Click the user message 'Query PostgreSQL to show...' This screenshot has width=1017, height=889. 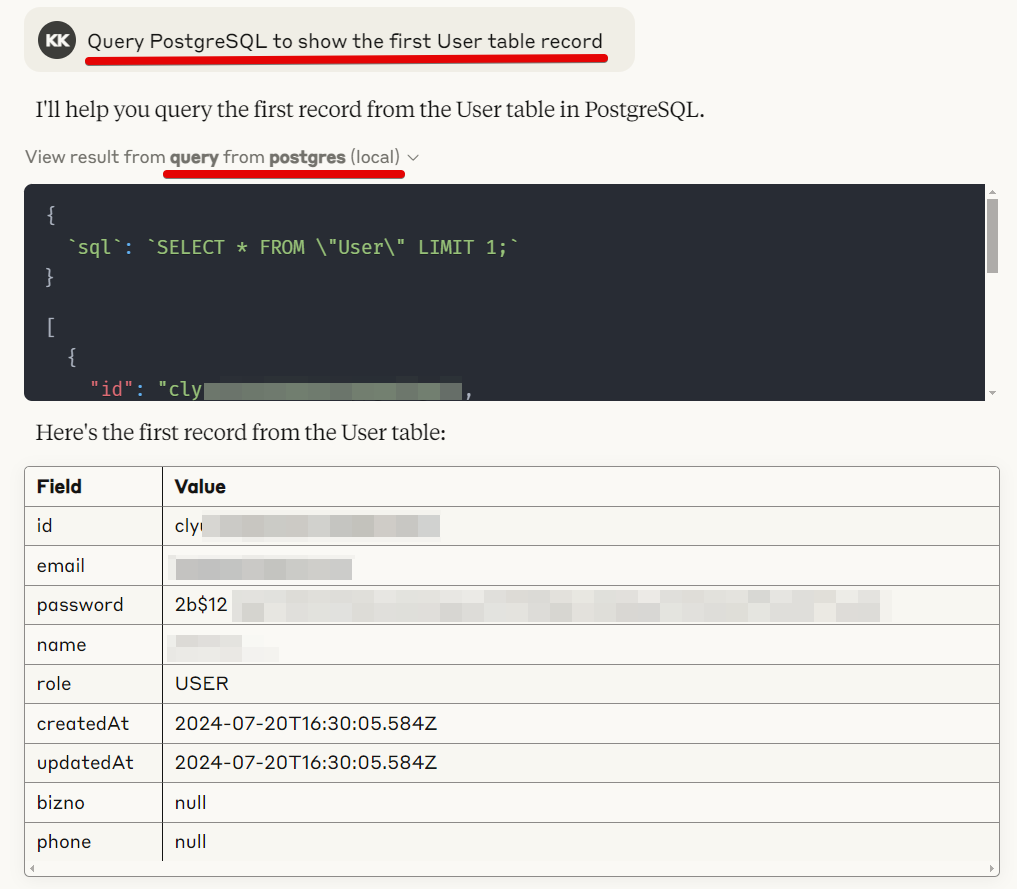click(x=345, y=41)
